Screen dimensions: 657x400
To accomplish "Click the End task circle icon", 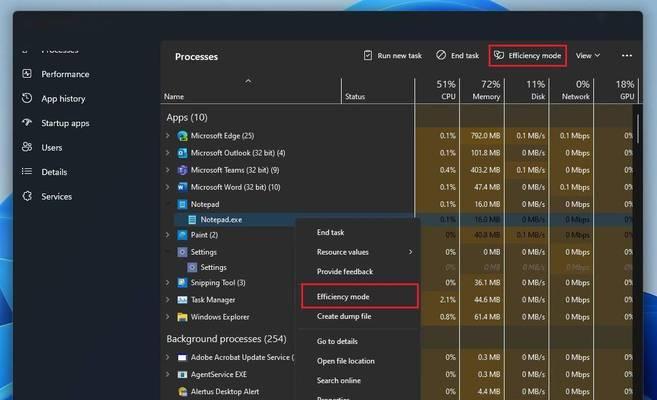I will pos(441,55).
